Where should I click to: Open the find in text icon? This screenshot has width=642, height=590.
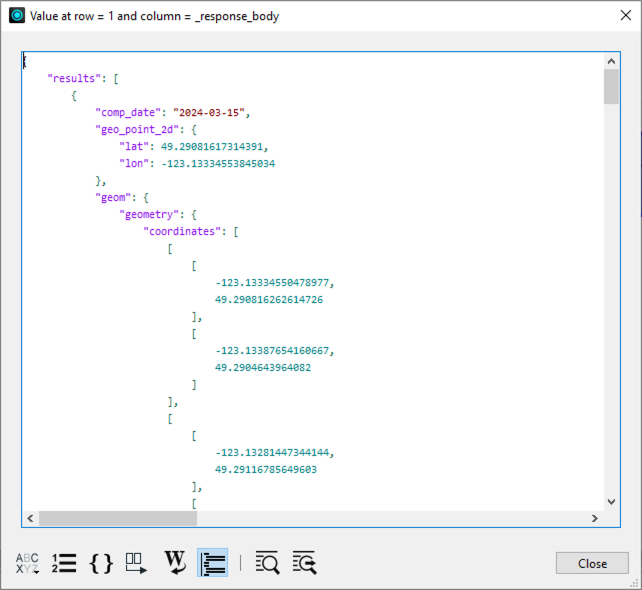pos(267,563)
